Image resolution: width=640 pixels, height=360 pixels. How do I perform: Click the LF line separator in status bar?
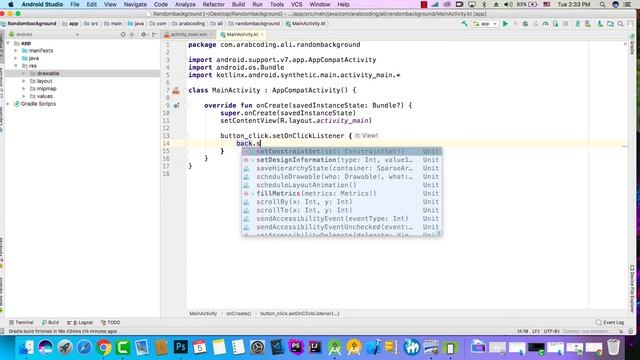click(x=536, y=331)
